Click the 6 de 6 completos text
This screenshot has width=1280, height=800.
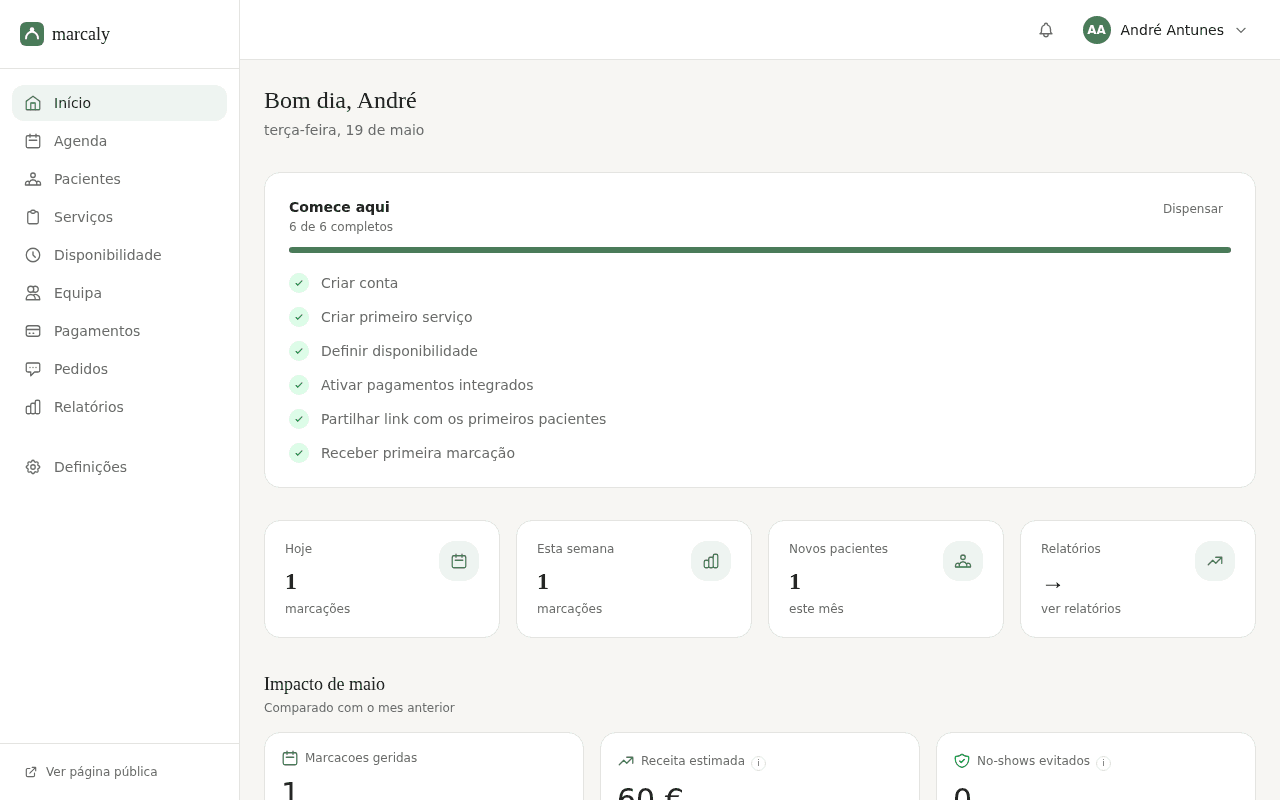pos(341,227)
